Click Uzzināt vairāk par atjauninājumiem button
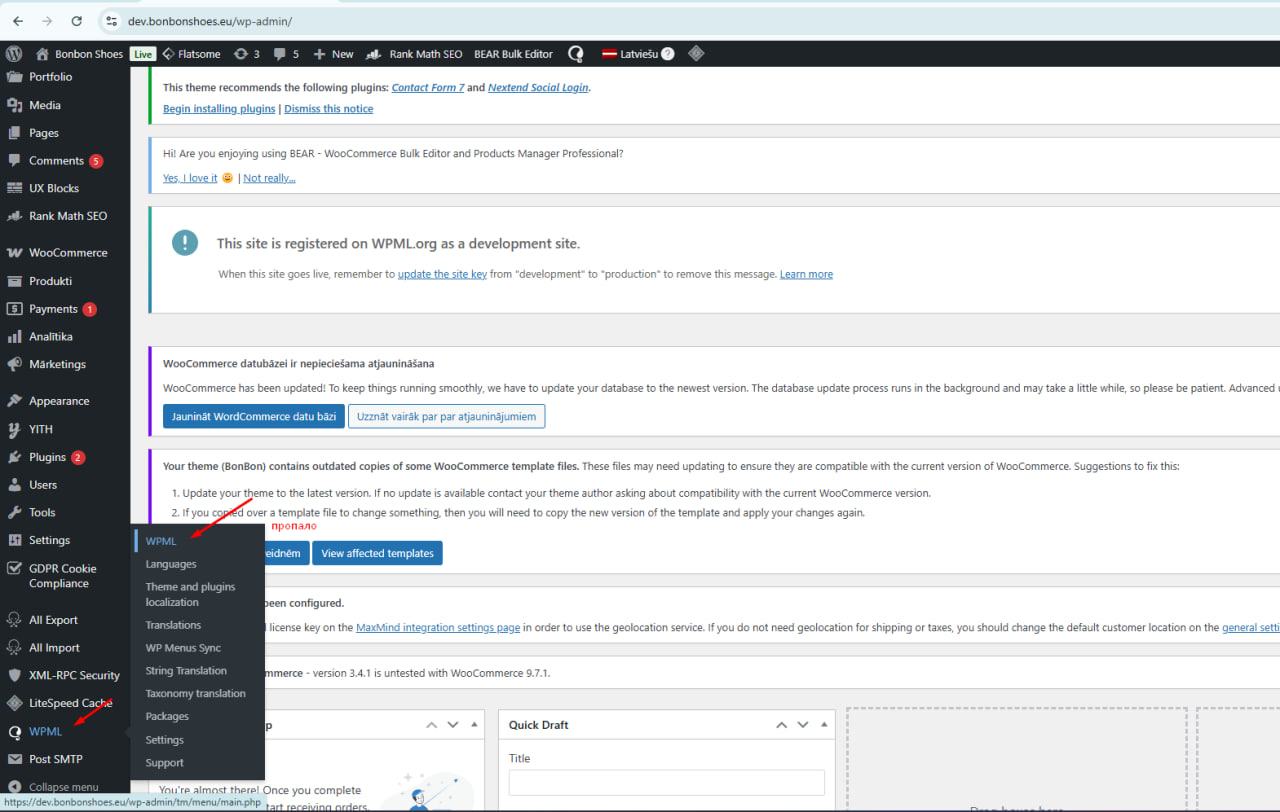The image size is (1280, 812). 446,416
